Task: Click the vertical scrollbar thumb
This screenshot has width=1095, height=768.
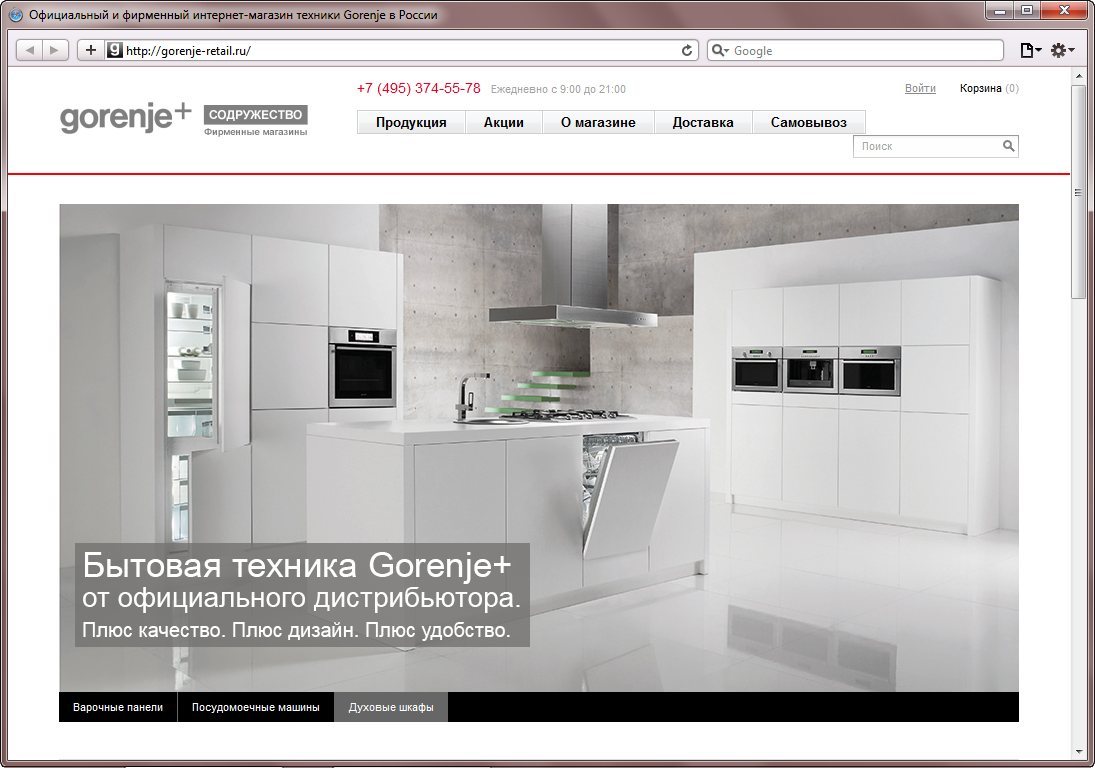Action: coord(1079,193)
